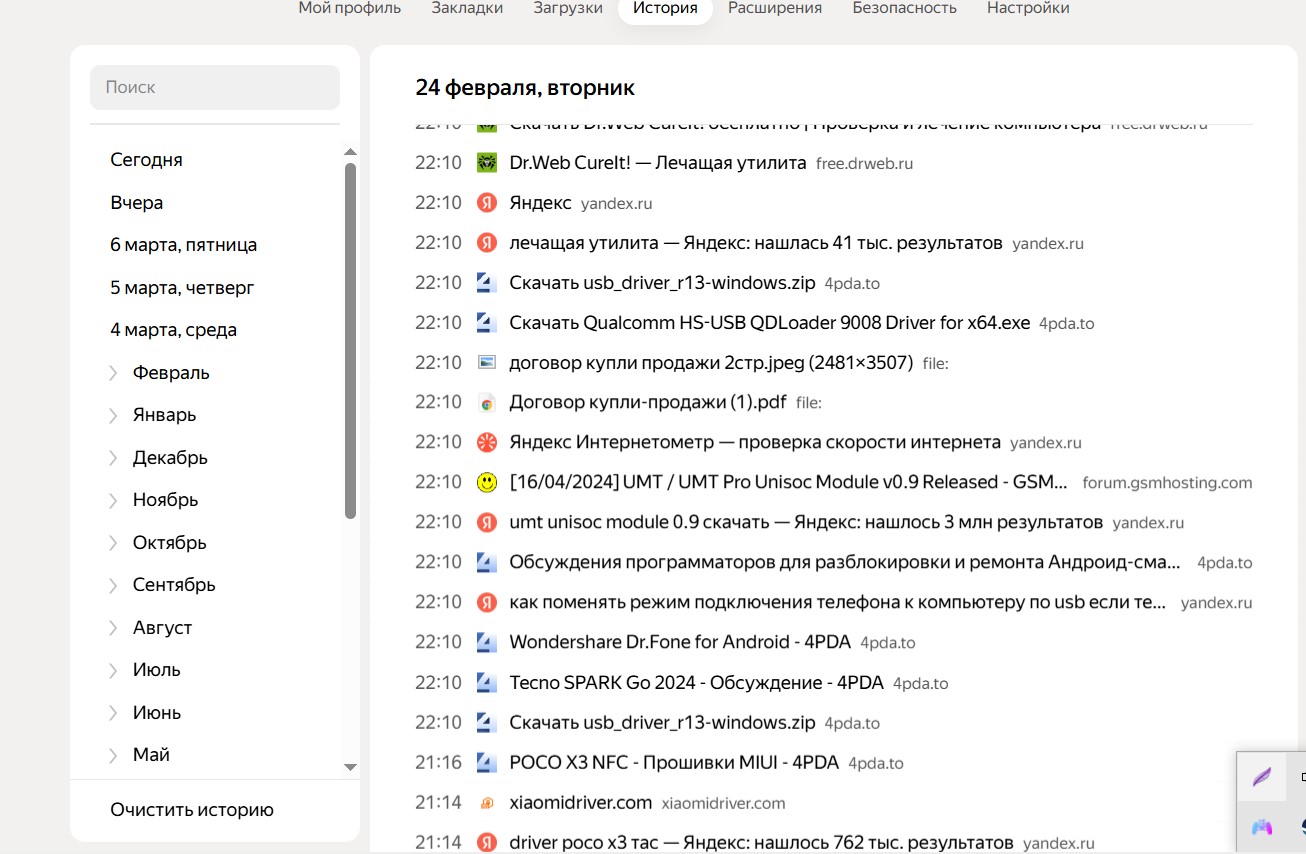
Task: Click the xiaomidriver.com site icon
Action: [x=487, y=802]
